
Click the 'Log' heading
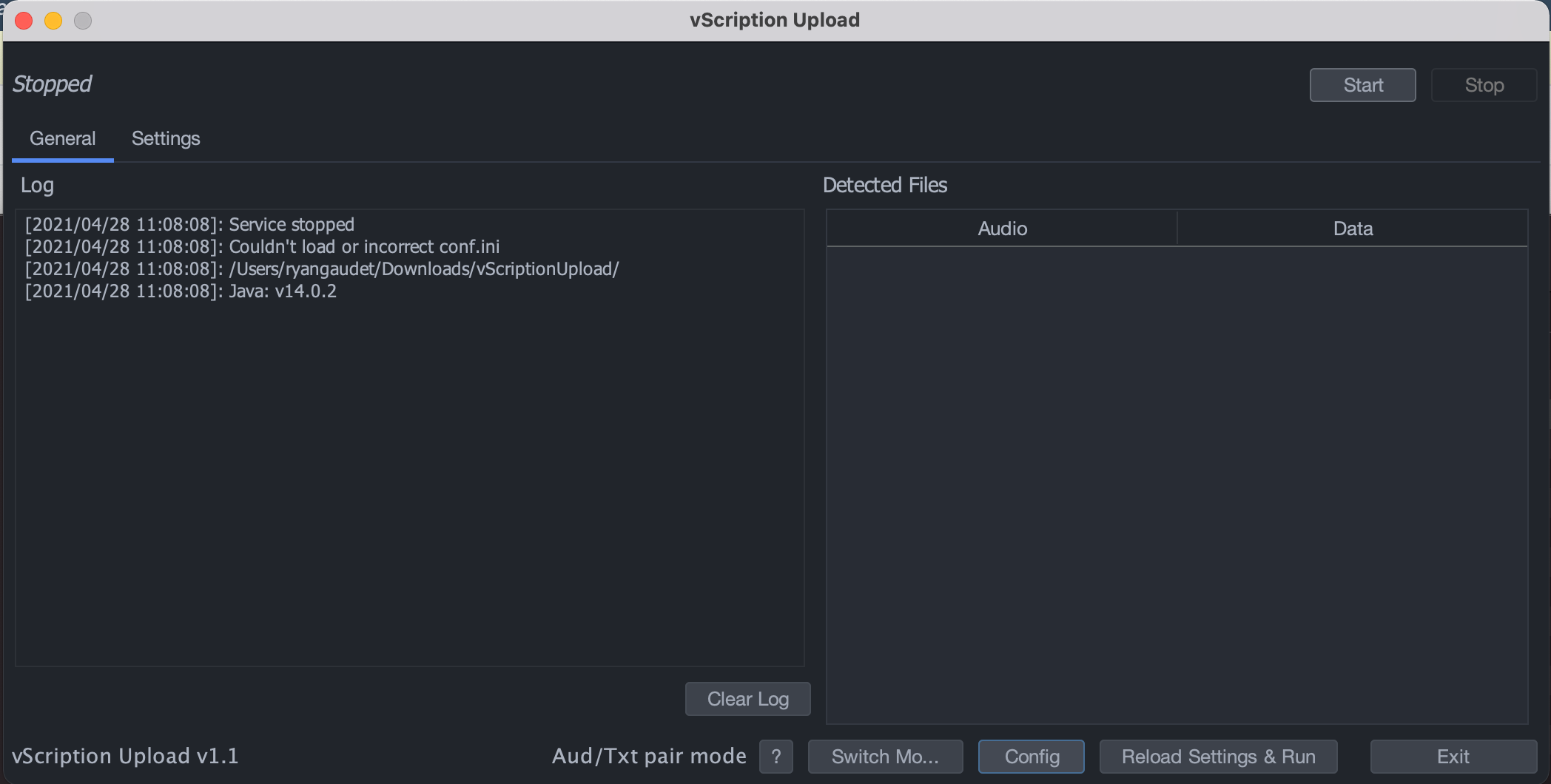(x=37, y=185)
